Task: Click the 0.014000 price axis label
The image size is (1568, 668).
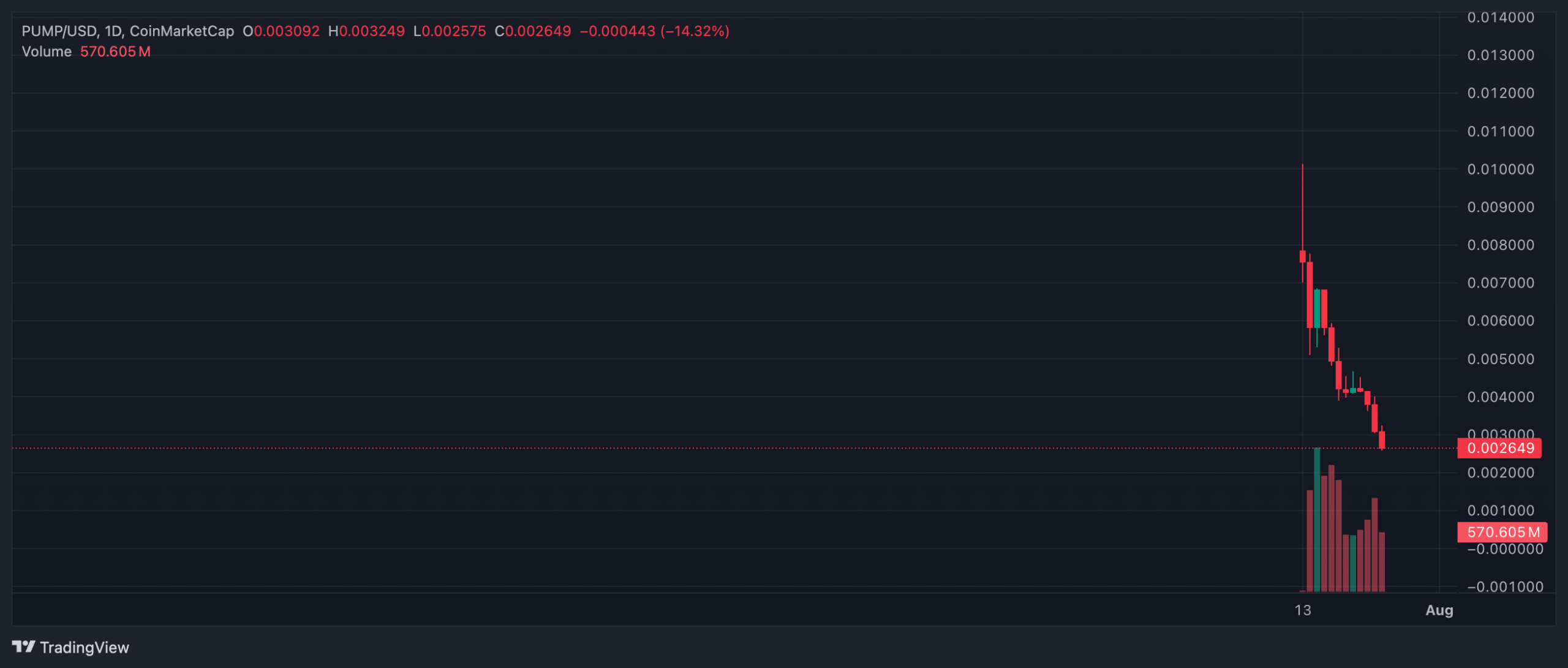Action: pos(1500,17)
